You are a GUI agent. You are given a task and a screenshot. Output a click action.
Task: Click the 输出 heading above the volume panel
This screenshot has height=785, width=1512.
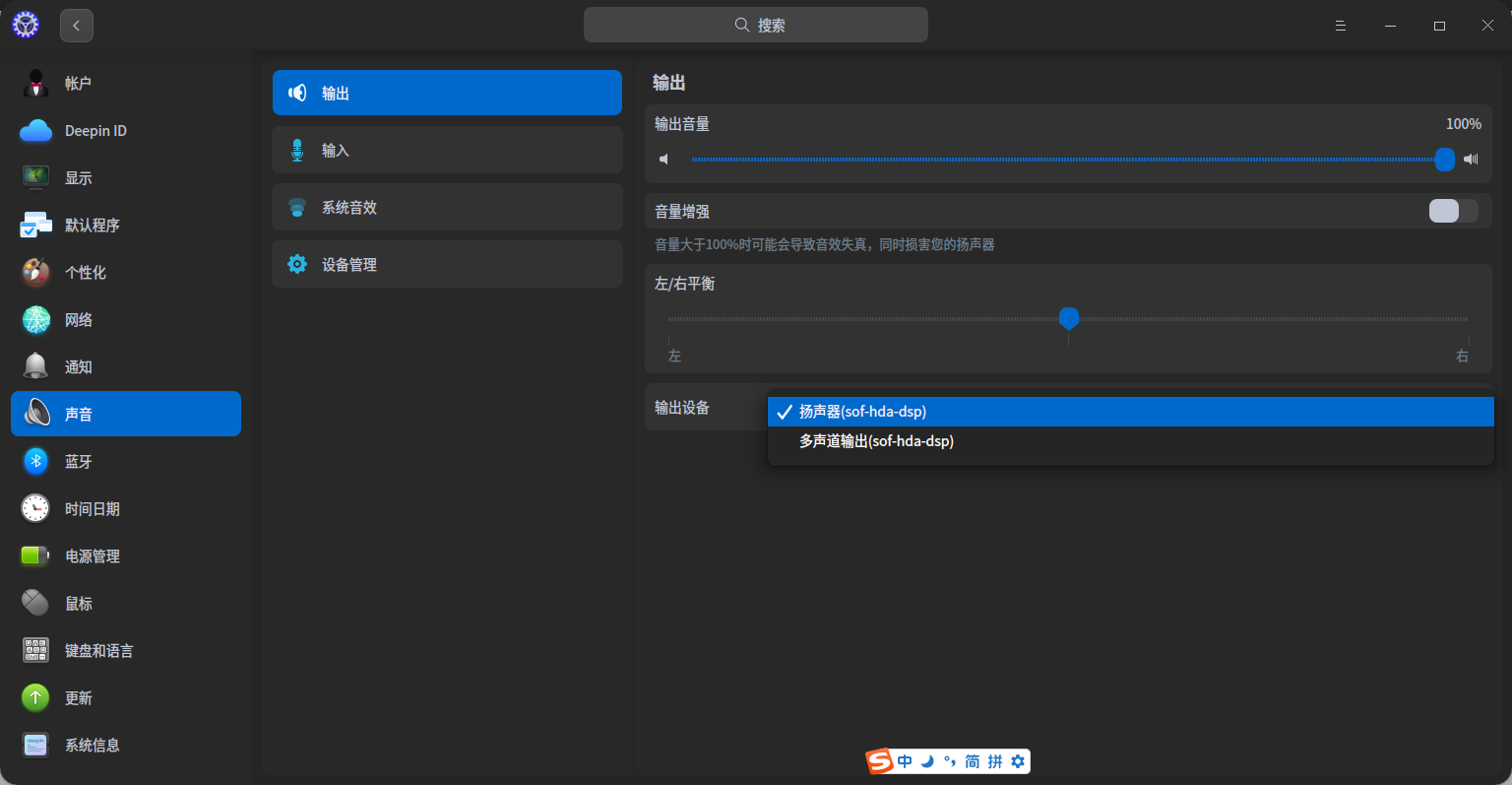[x=669, y=83]
